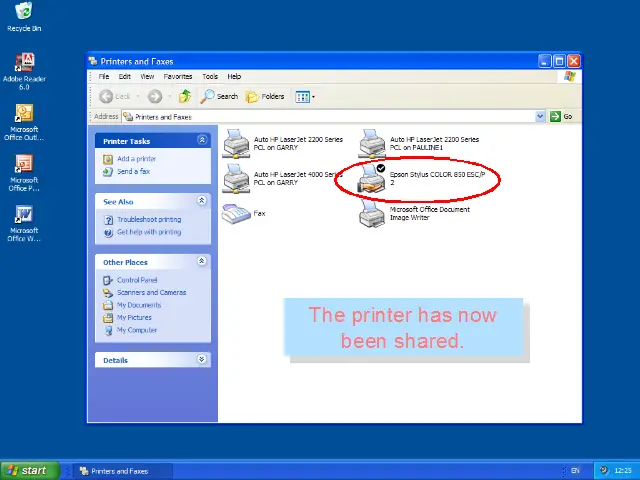Click the Windows Start button
This screenshot has width=640, height=480.
click(x=30, y=471)
